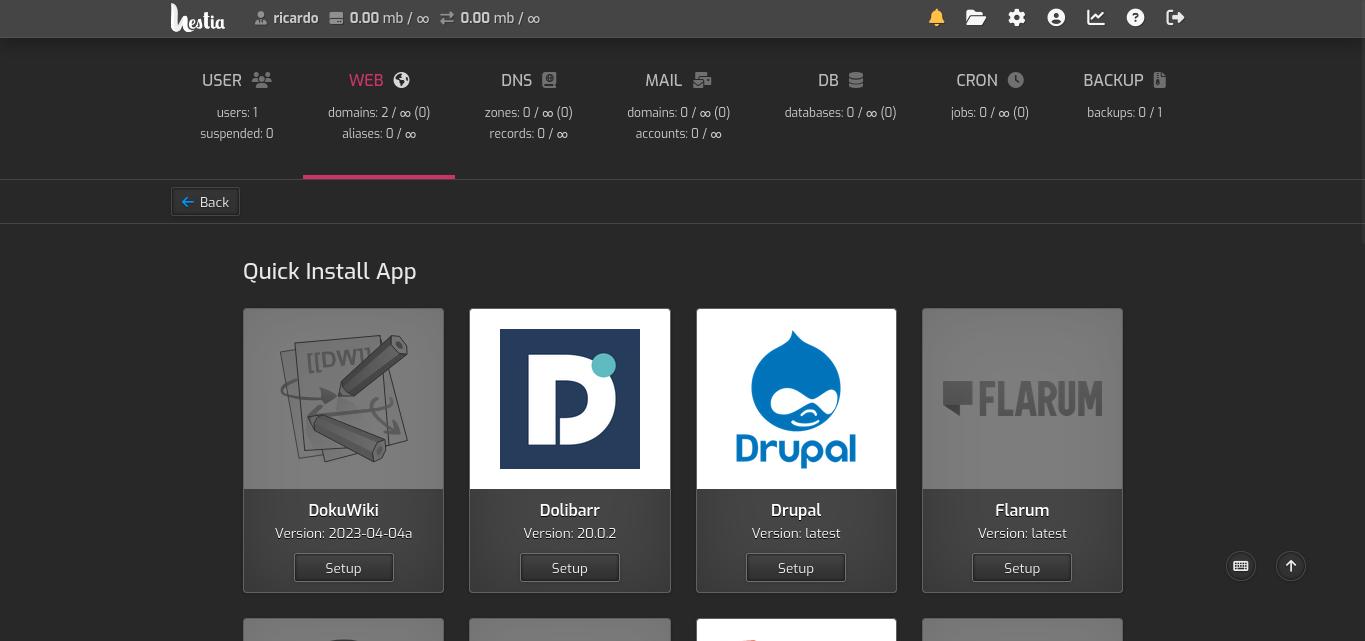
Task: Switch to the WEB tab
Action: 379,107
